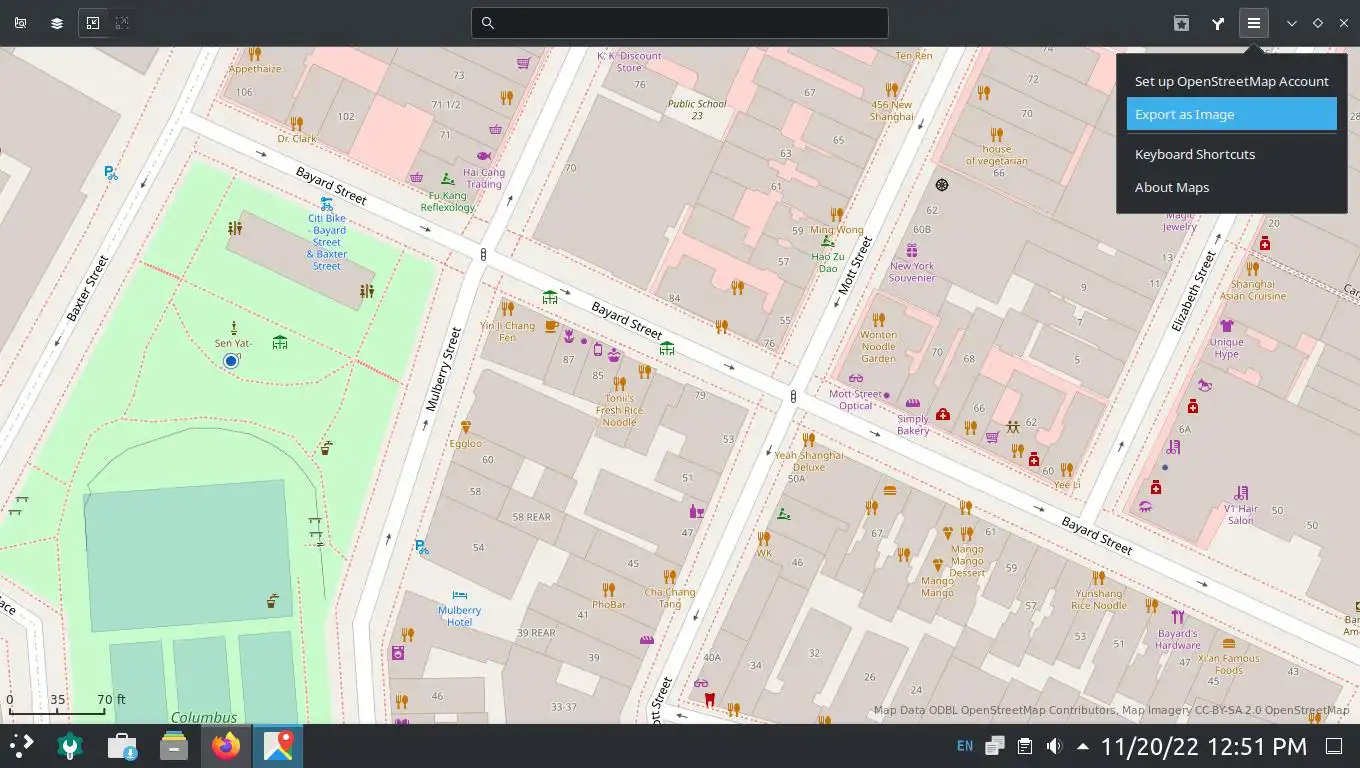Click the dimmed dashed-corner zoom button in the header
The height and width of the screenshot is (768, 1360).
122,23
